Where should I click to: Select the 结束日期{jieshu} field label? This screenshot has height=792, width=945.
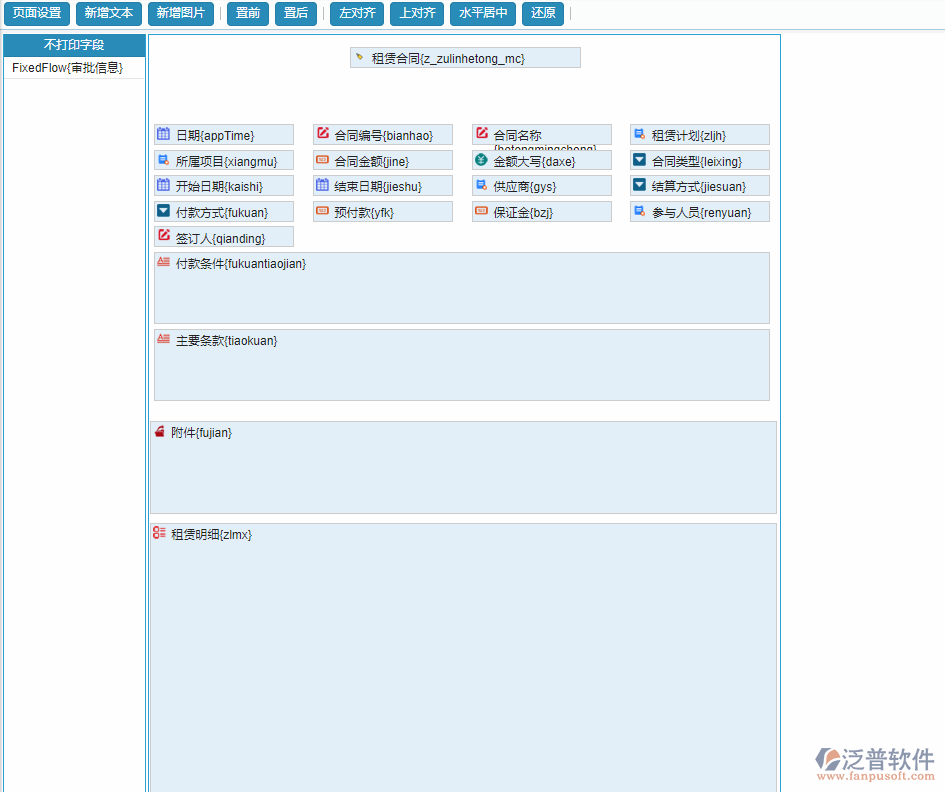coord(378,187)
